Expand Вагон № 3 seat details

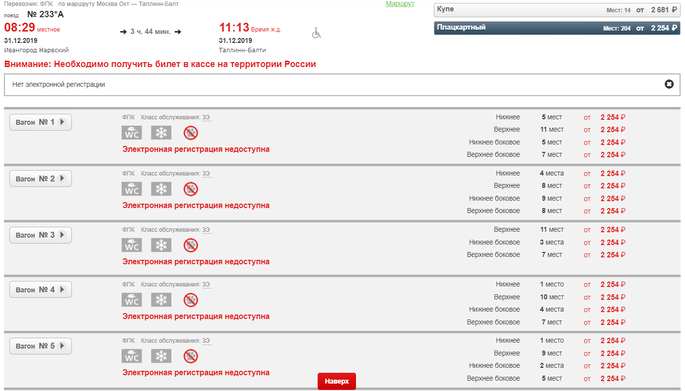41,235
